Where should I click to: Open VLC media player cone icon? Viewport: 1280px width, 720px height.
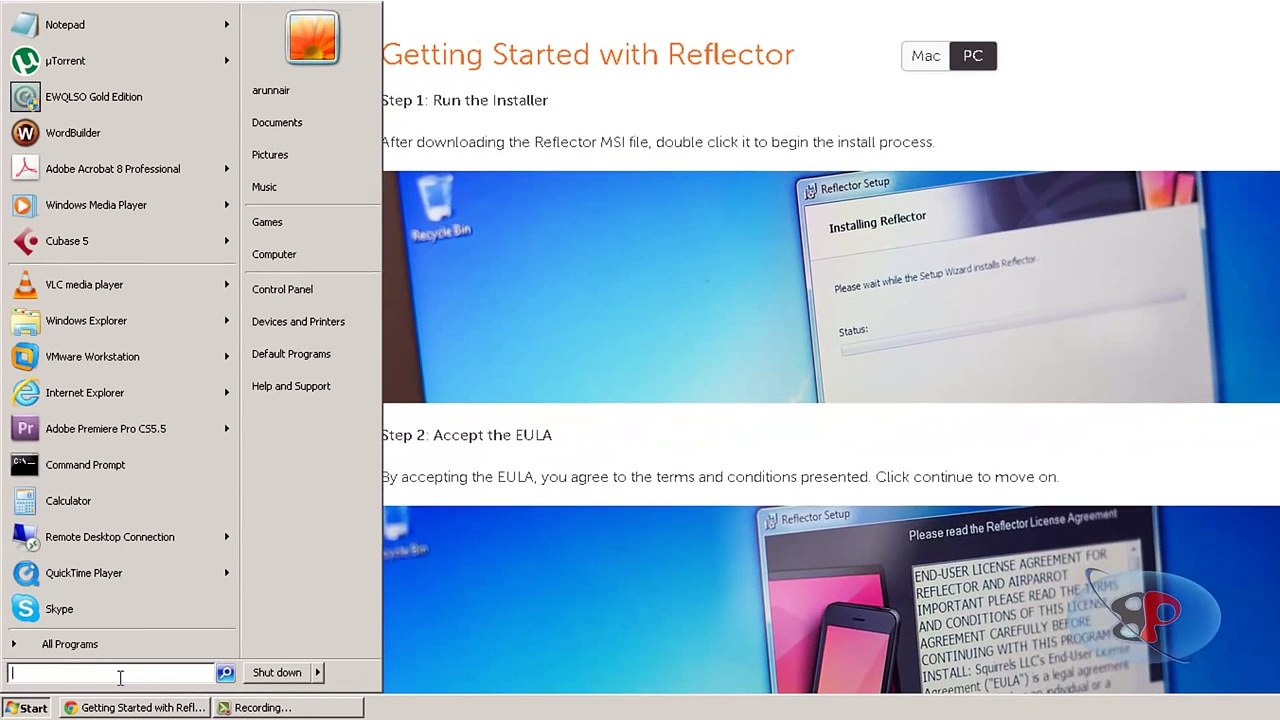(x=25, y=285)
